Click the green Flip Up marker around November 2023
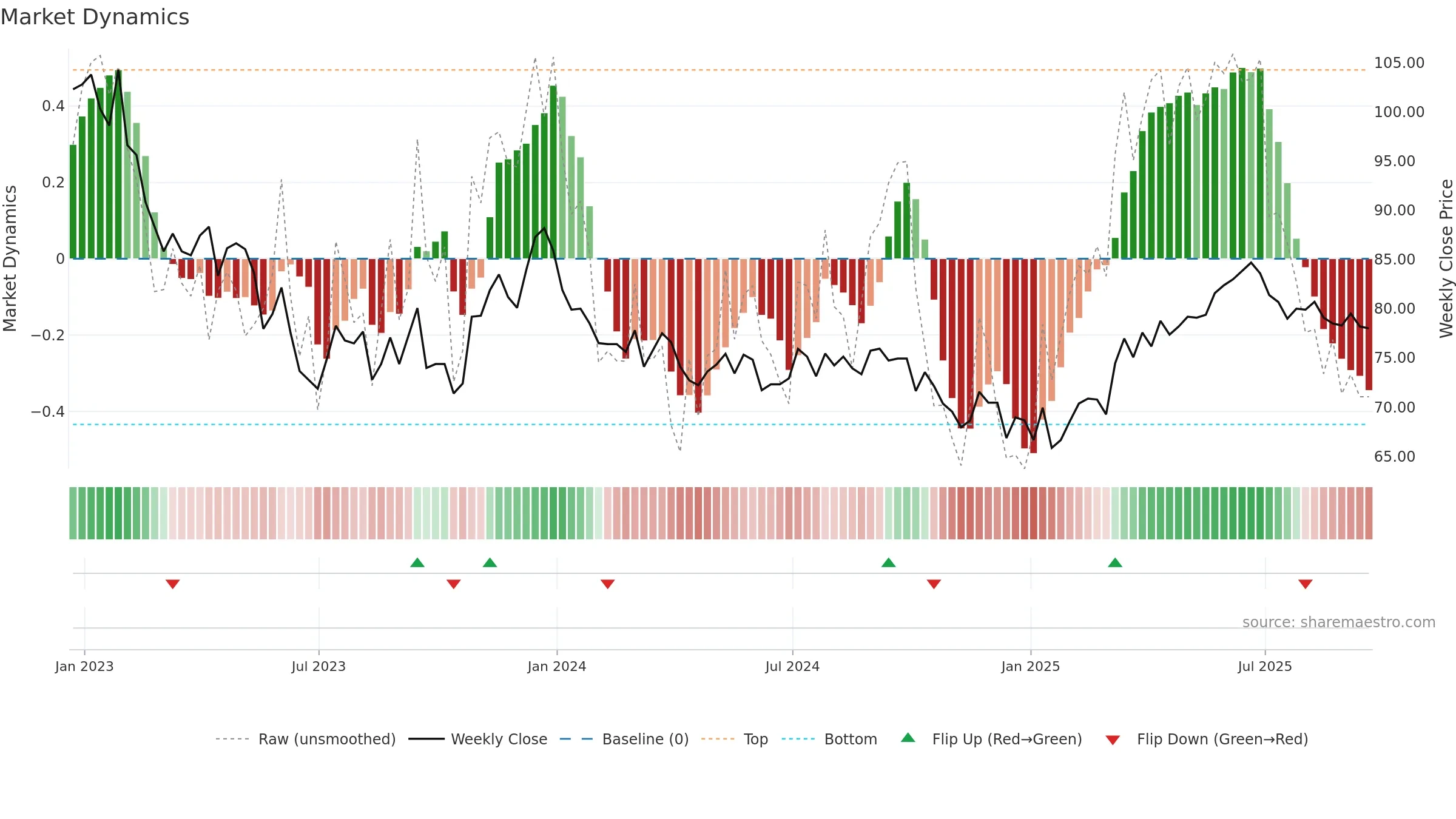Screen dimensions: 1456x819 pos(490,562)
